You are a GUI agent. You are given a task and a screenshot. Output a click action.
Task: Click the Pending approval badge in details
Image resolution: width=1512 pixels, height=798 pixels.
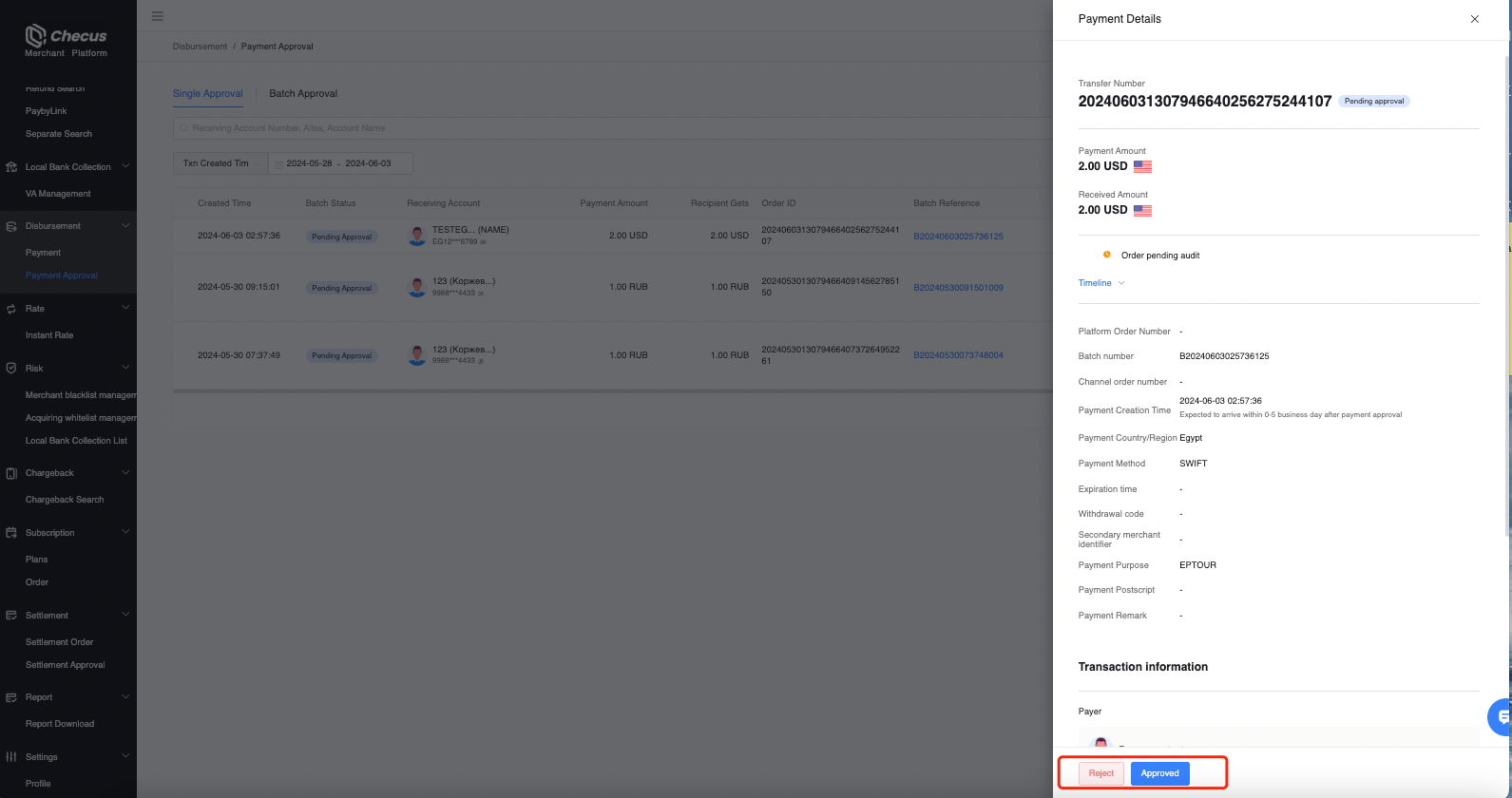click(x=1374, y=101)
